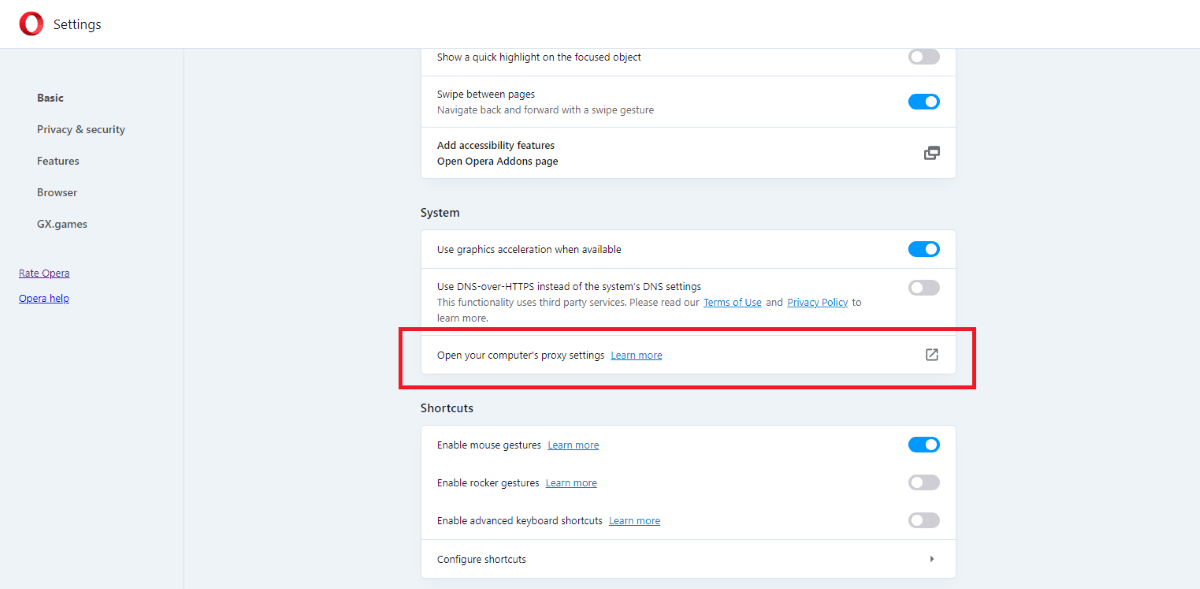Go to Features settings section

coord(58,161)
